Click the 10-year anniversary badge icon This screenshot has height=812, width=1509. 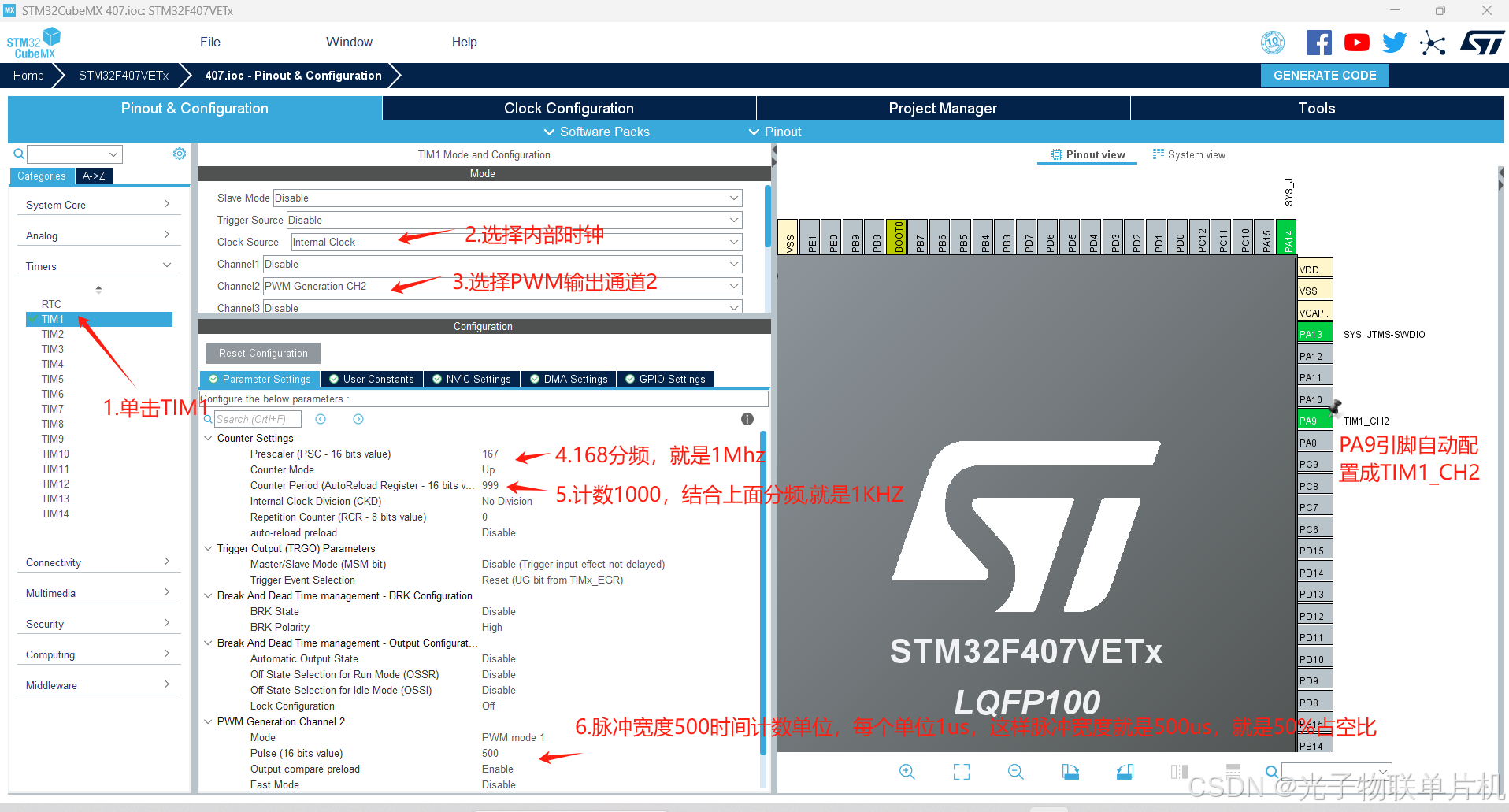click(1273, 43)
